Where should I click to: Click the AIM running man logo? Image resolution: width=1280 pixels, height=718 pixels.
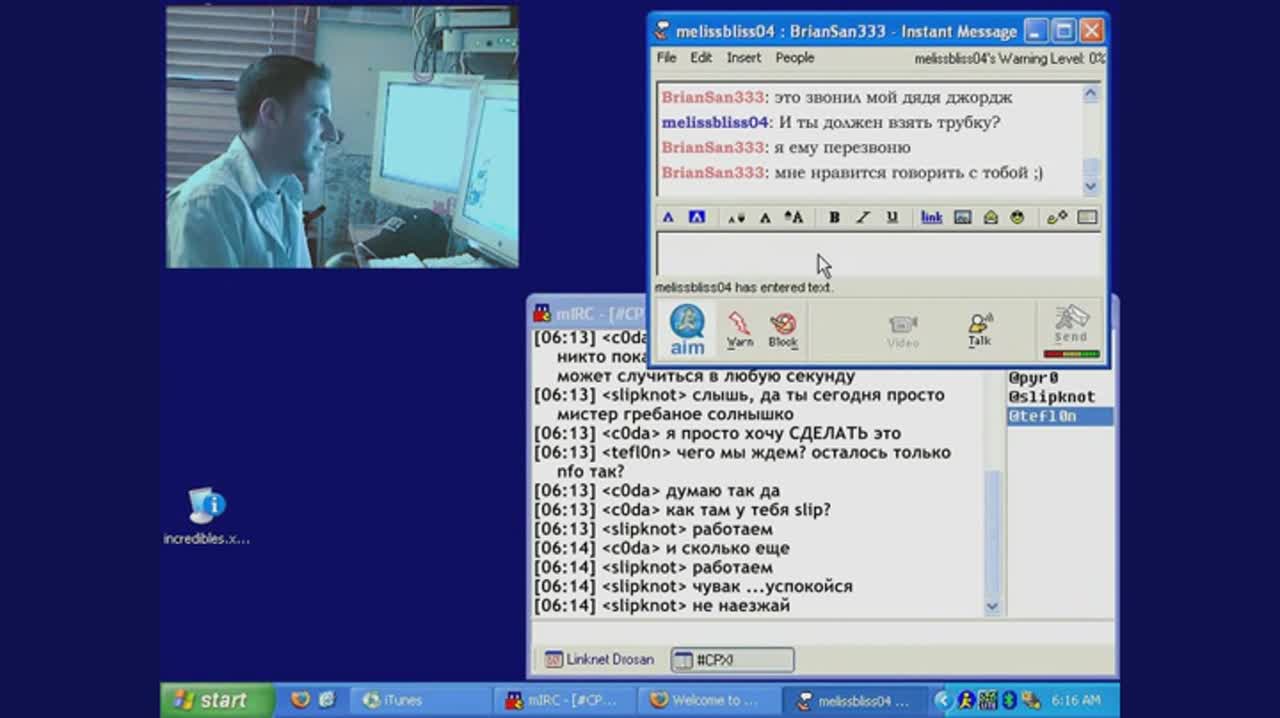(x=687, y=329)
